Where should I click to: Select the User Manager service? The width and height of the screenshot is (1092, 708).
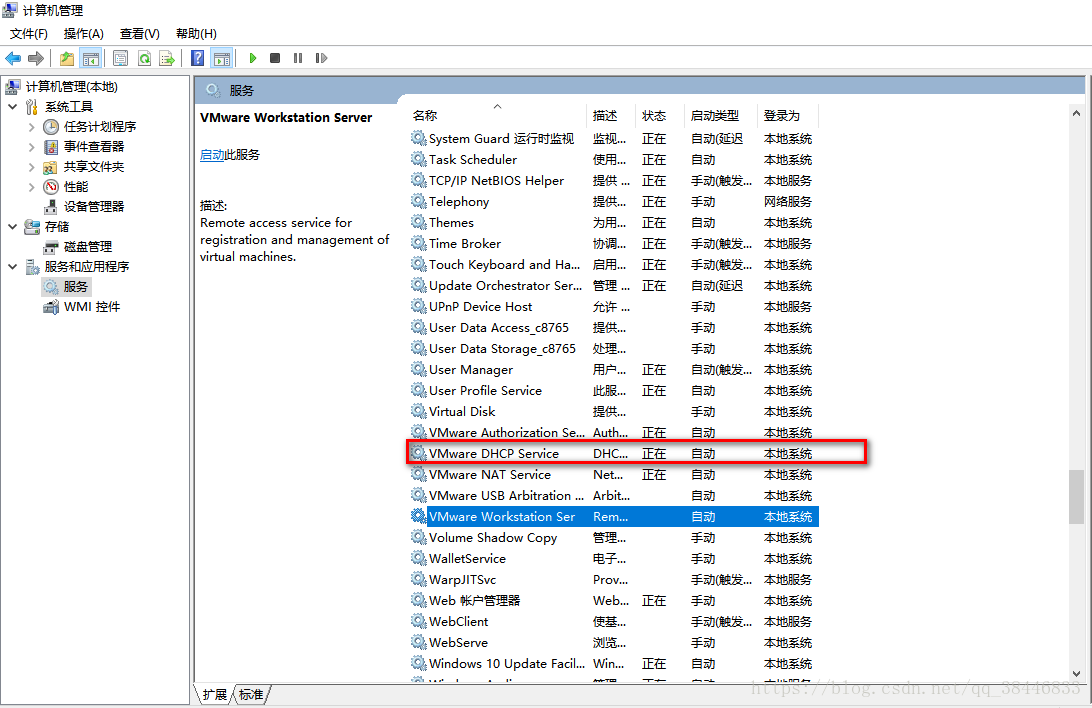tap(614, 370)
